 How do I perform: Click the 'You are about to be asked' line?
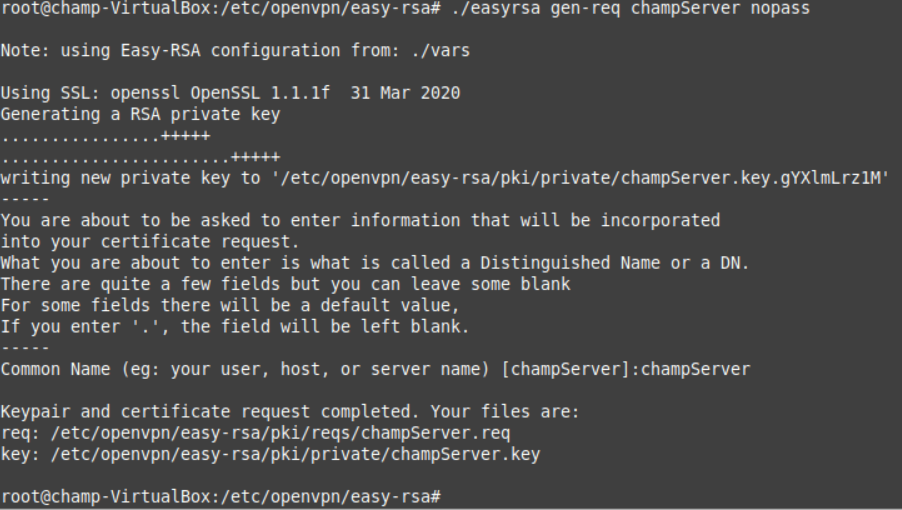[x=360, y=221]
